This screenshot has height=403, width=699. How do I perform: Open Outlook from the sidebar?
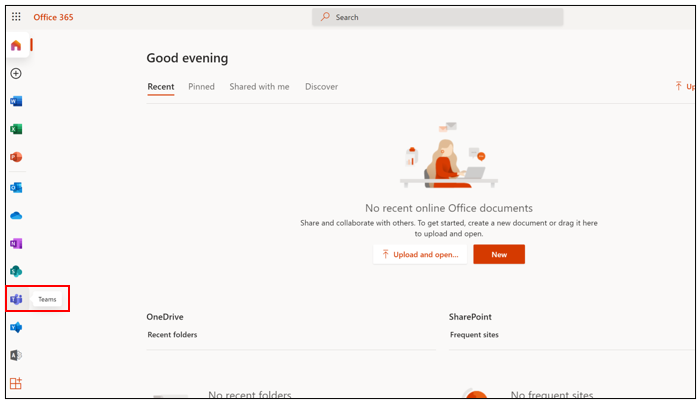tap(16, 187)
